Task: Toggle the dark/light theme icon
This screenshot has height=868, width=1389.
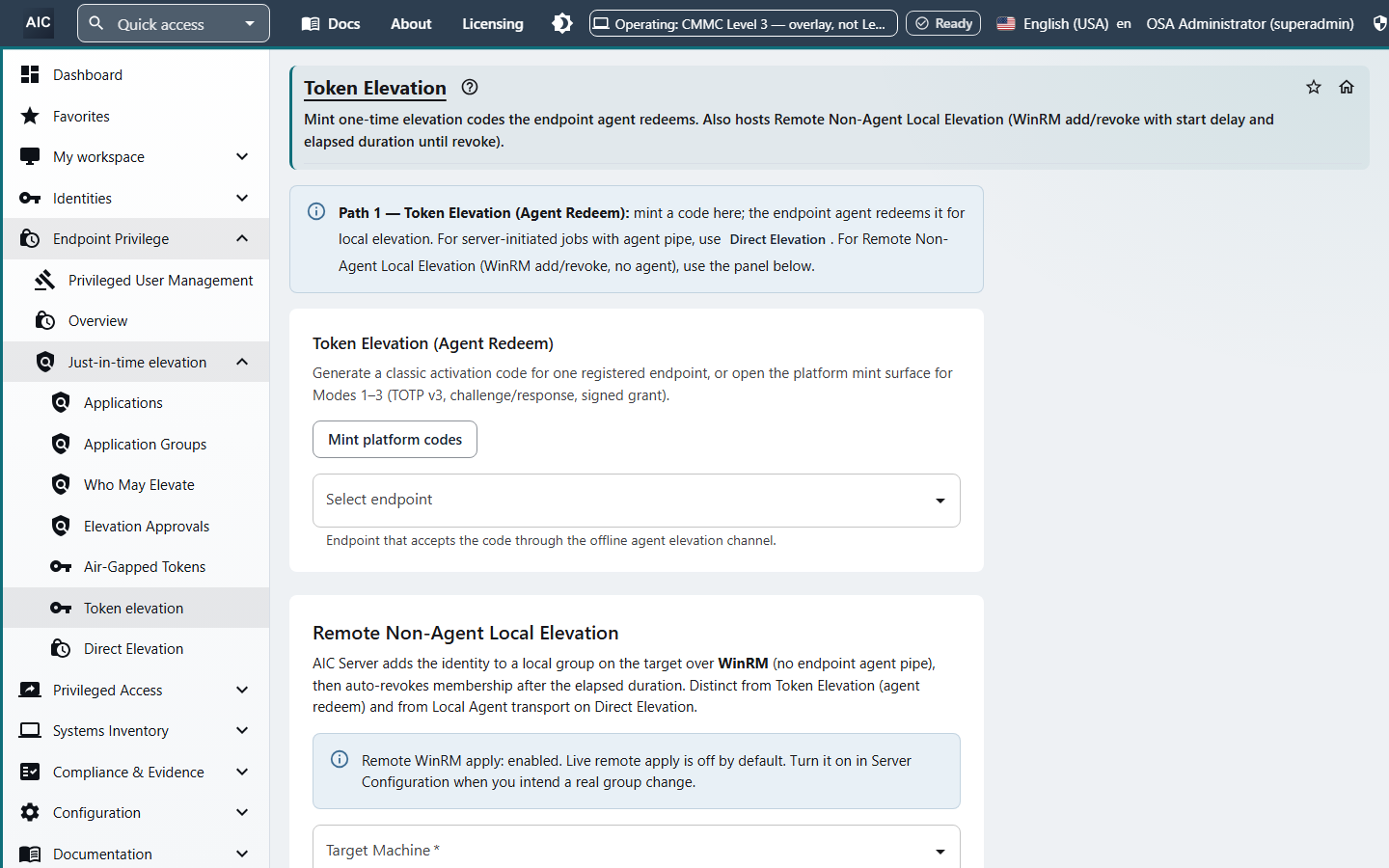Action: tap(562, 23)
